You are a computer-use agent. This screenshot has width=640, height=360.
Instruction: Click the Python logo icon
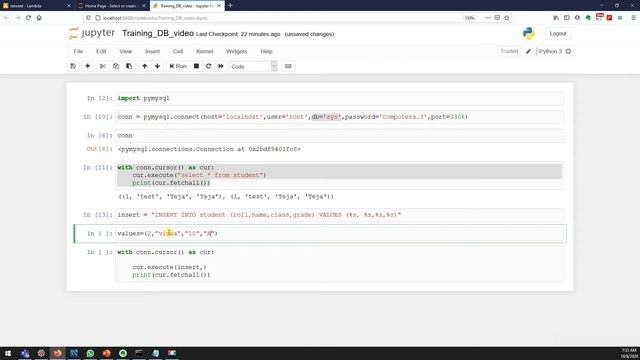pyautogui.click(x=529, y=33)
